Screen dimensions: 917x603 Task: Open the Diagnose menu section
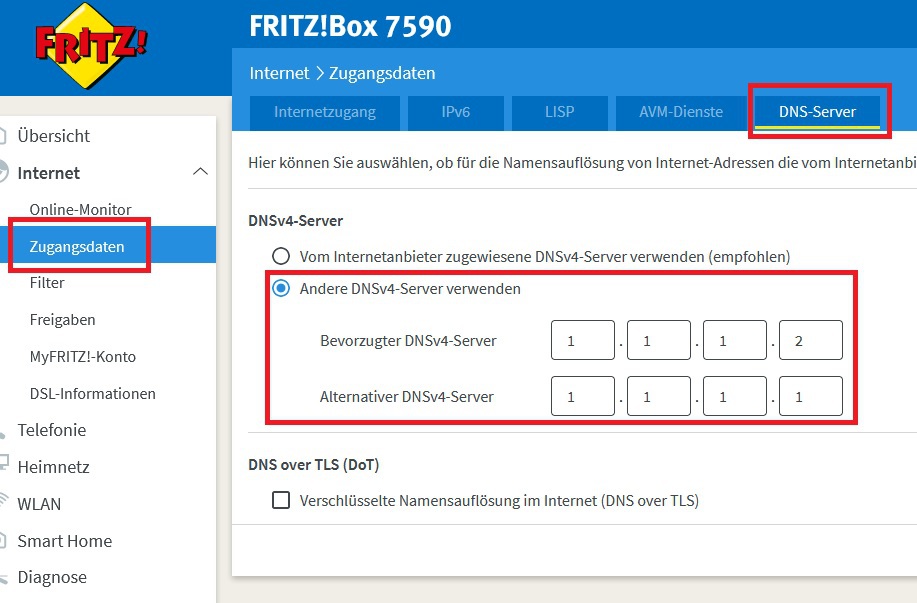coord(52,577)
